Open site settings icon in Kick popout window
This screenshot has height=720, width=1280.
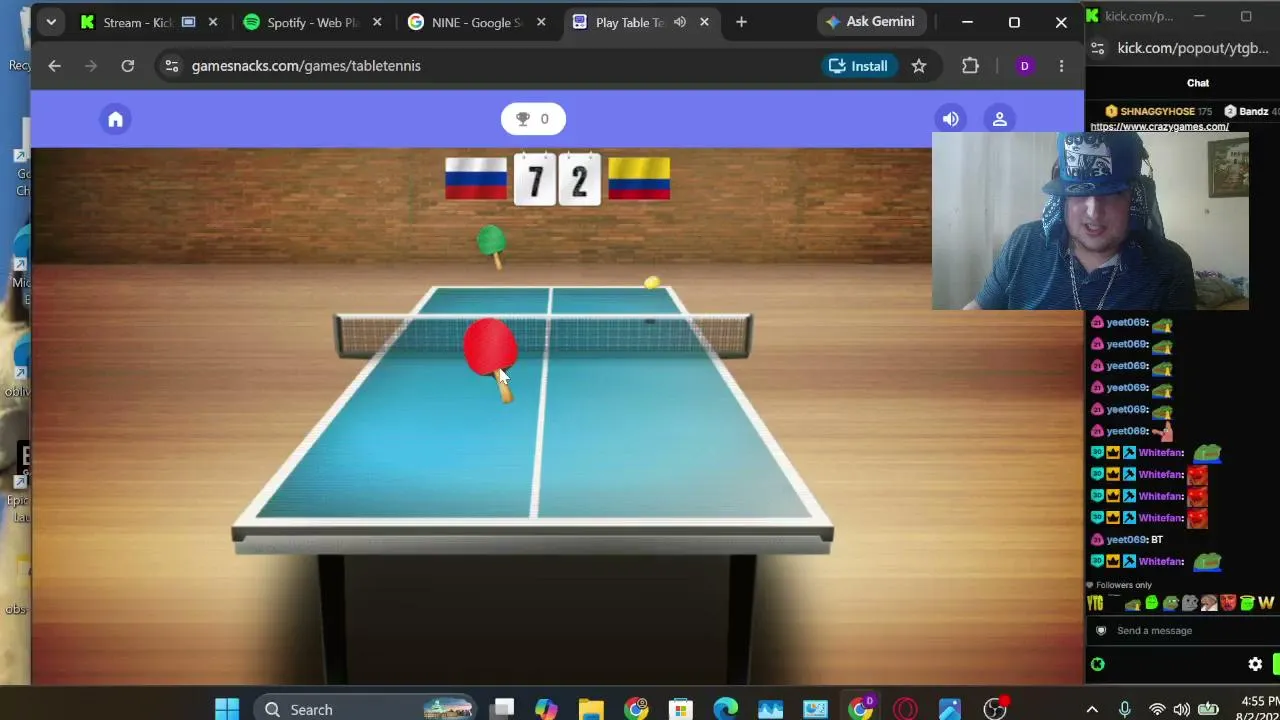[x=1098, y=48]
